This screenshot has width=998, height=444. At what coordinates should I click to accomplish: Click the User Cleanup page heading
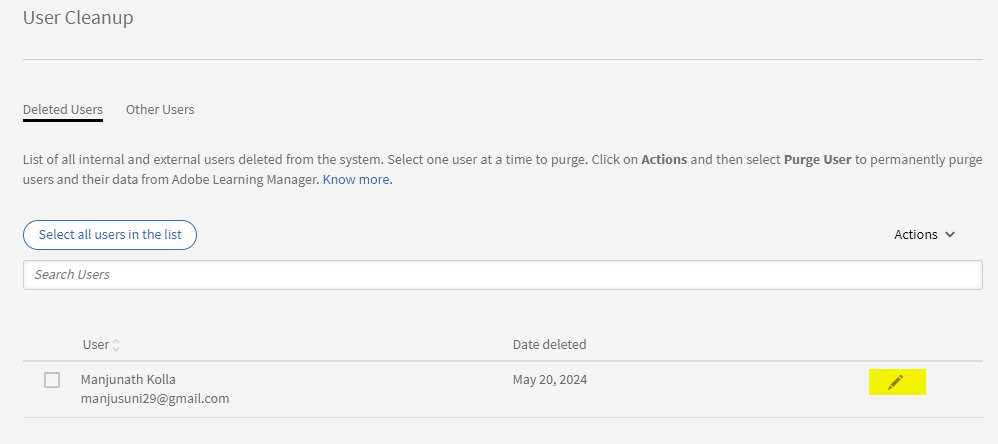coord(78,18)
